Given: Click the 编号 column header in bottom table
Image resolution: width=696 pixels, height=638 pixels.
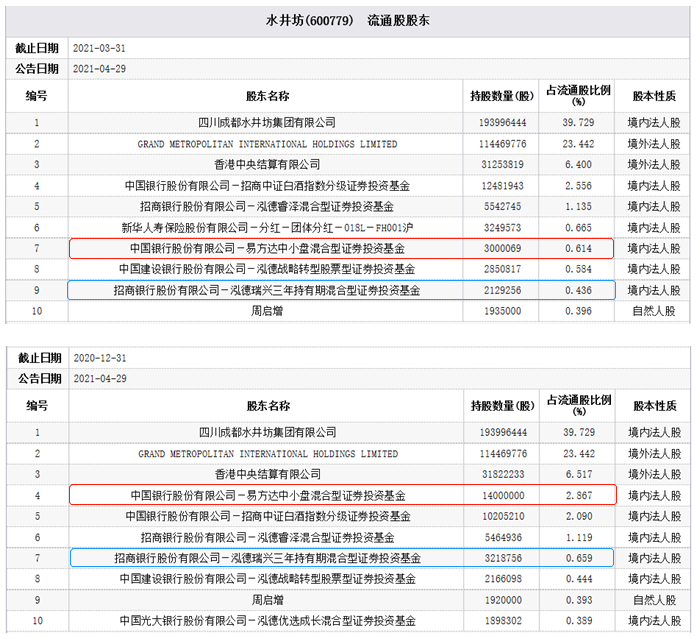Looking at the screenshot, I should (x=37, y=406).
